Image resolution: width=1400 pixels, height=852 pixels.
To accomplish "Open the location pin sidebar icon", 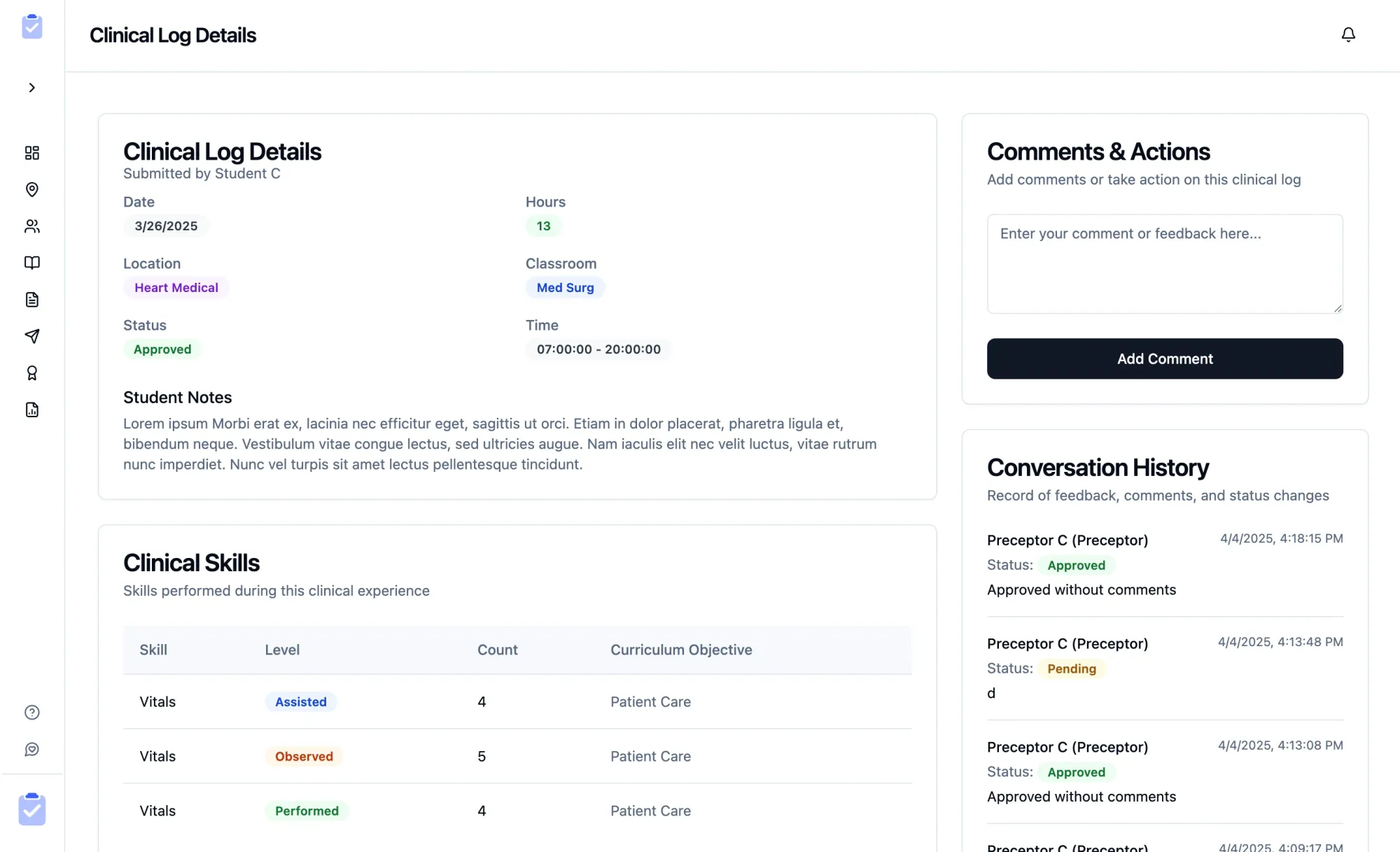I will (31, 190).
